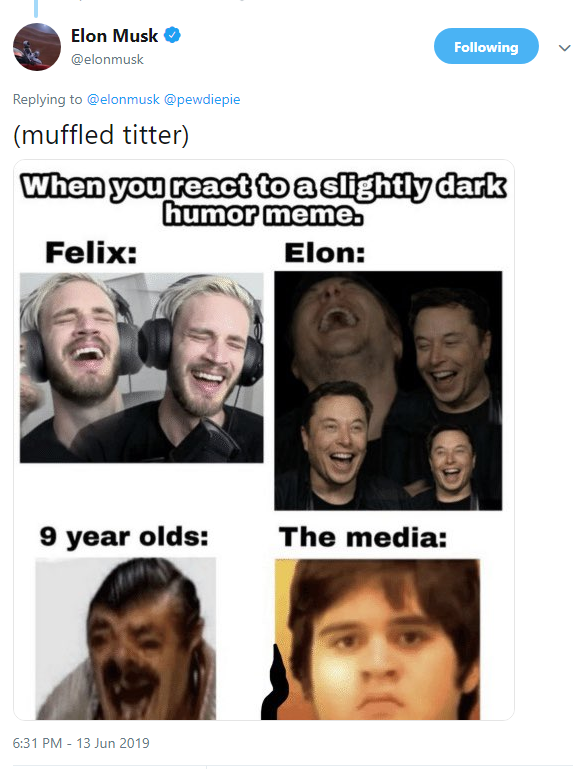The image size is (584, 769).
Task: Open the @elonmusk mention in Replying to
Action: pyautogui.click(x=123, y=99)
